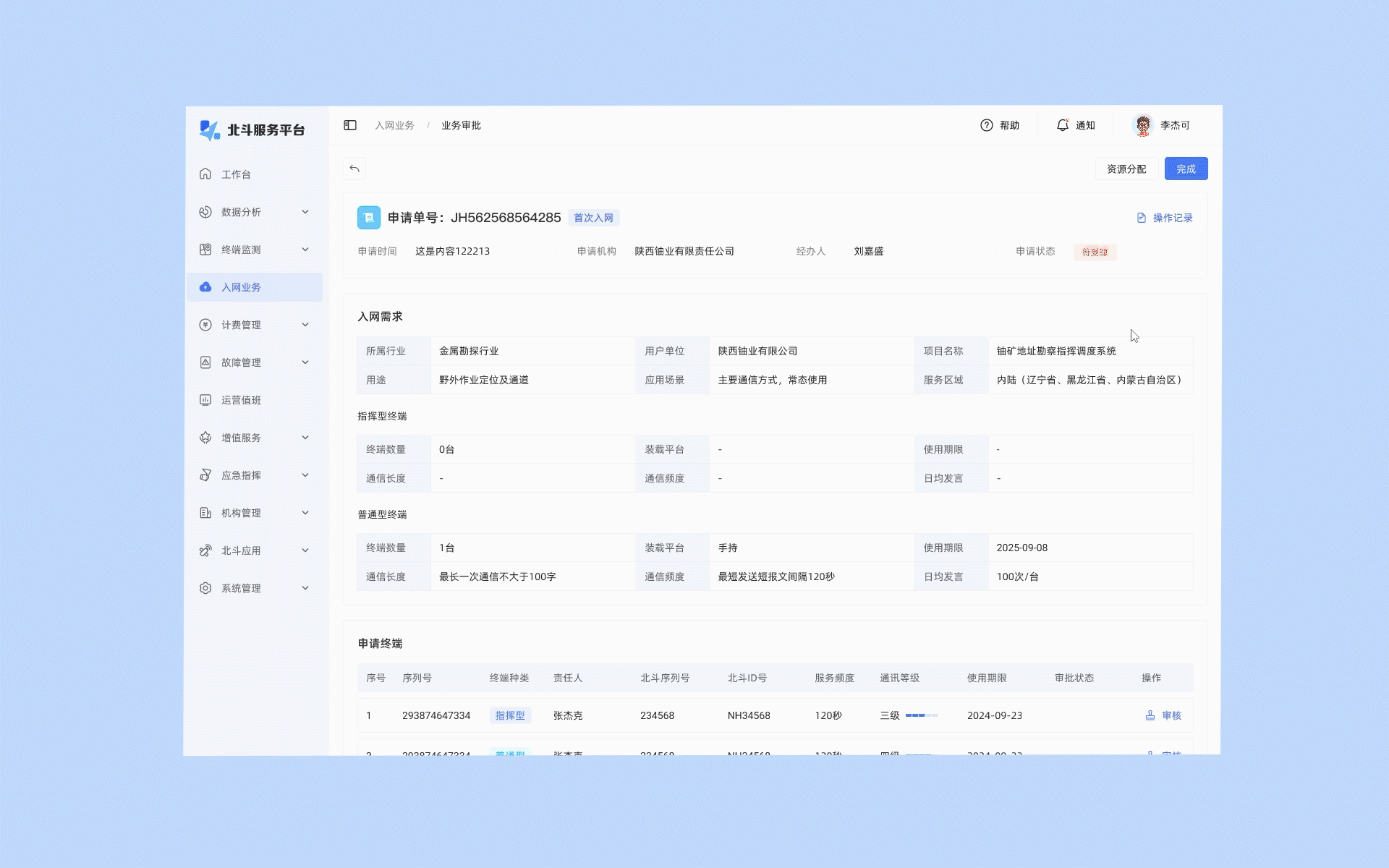This screenshot has width=1389, height=868.
Task: Click the 李杰可 user avatar
Action: pyautogui.click(x=1143, y=125)
